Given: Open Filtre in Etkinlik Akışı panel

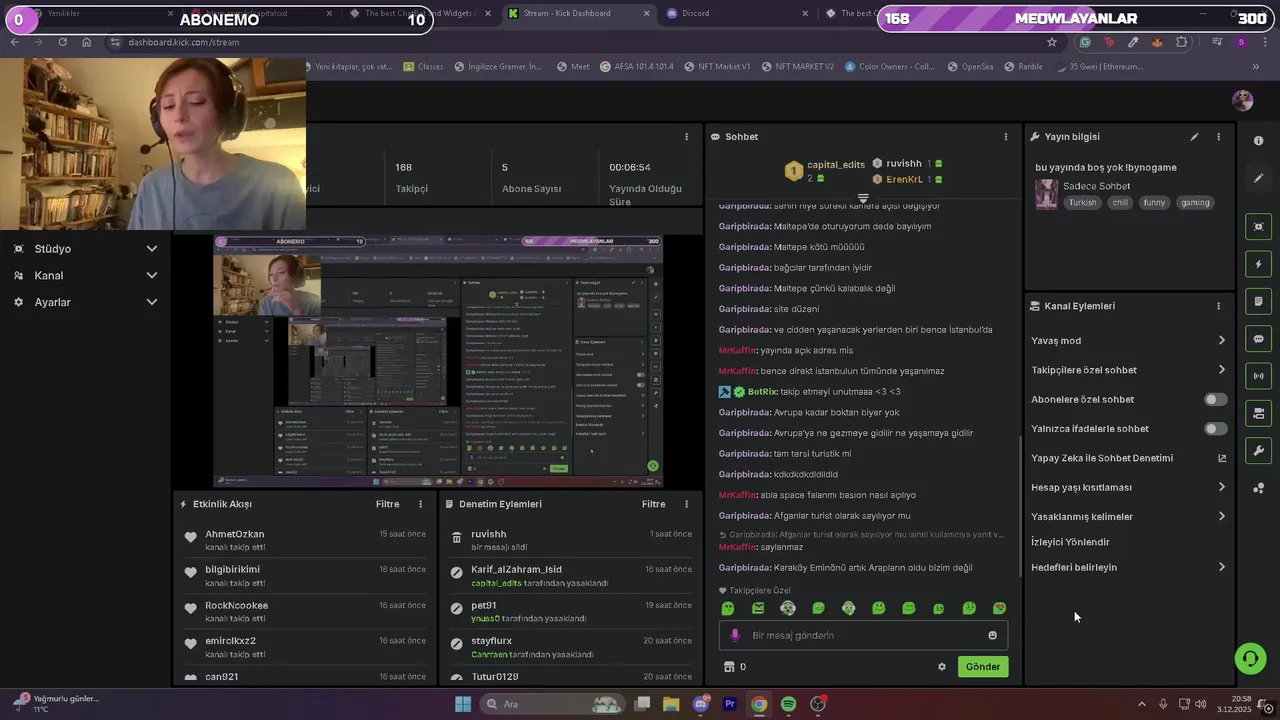Looking at the screenshot, I should [x=387, y=504].
